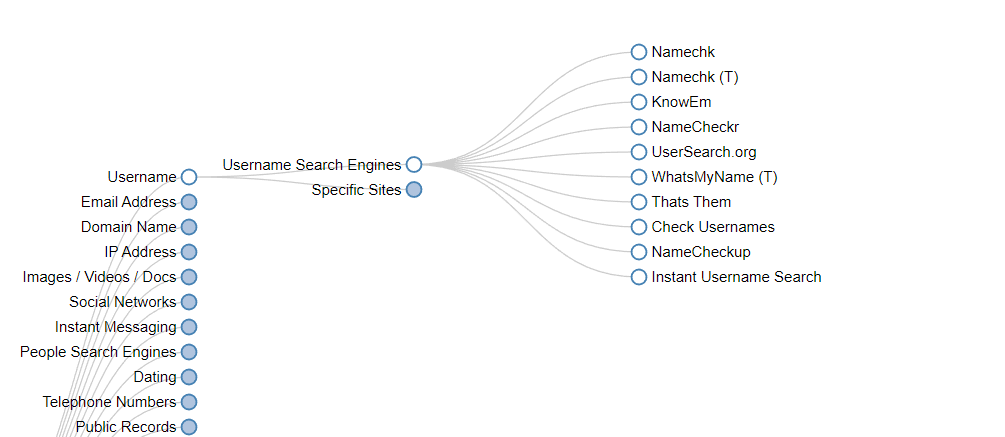Expand the Specific Sites node

click(414, 190)
